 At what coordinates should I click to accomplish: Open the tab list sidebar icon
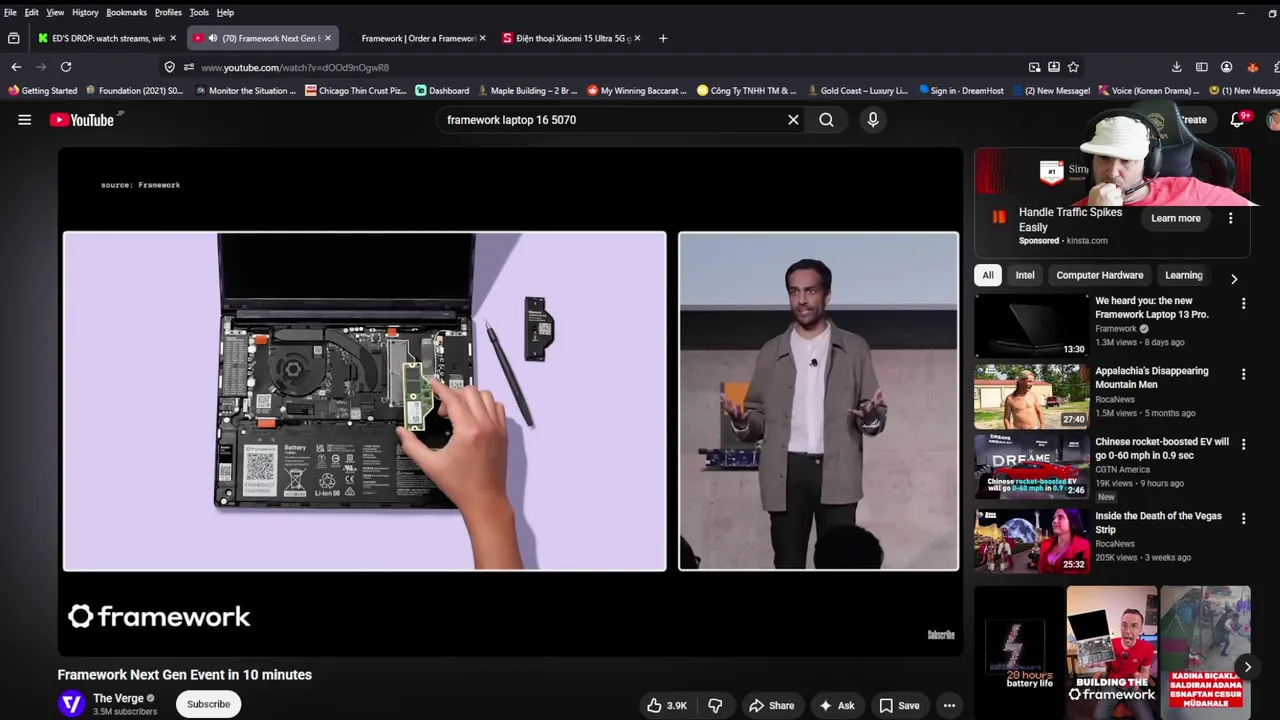pyautogui.click(x=13, y=38)
